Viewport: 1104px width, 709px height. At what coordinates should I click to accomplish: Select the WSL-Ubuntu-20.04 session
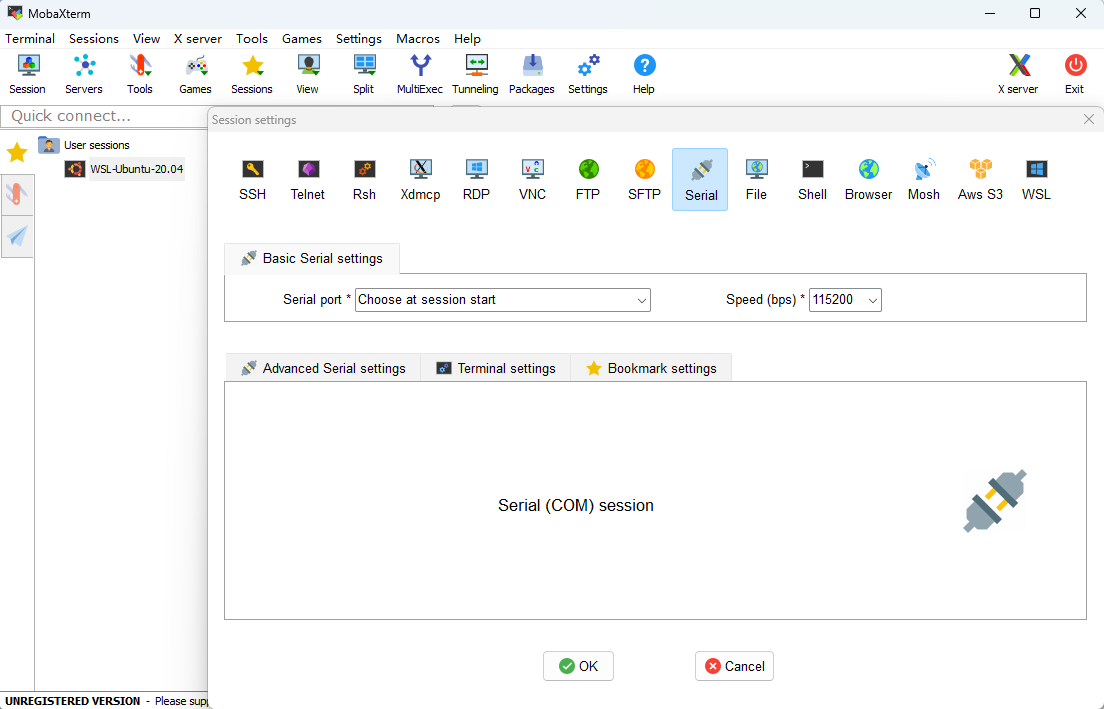coord(124,169)
